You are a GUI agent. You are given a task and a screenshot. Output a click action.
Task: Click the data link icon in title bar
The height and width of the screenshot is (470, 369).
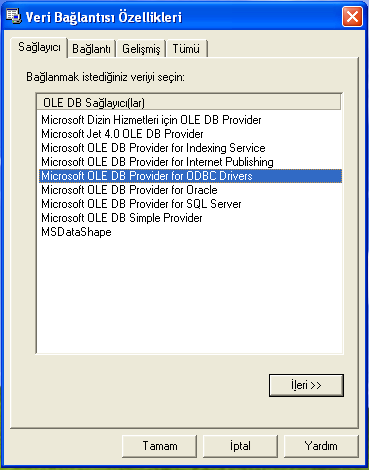[14, 16]
